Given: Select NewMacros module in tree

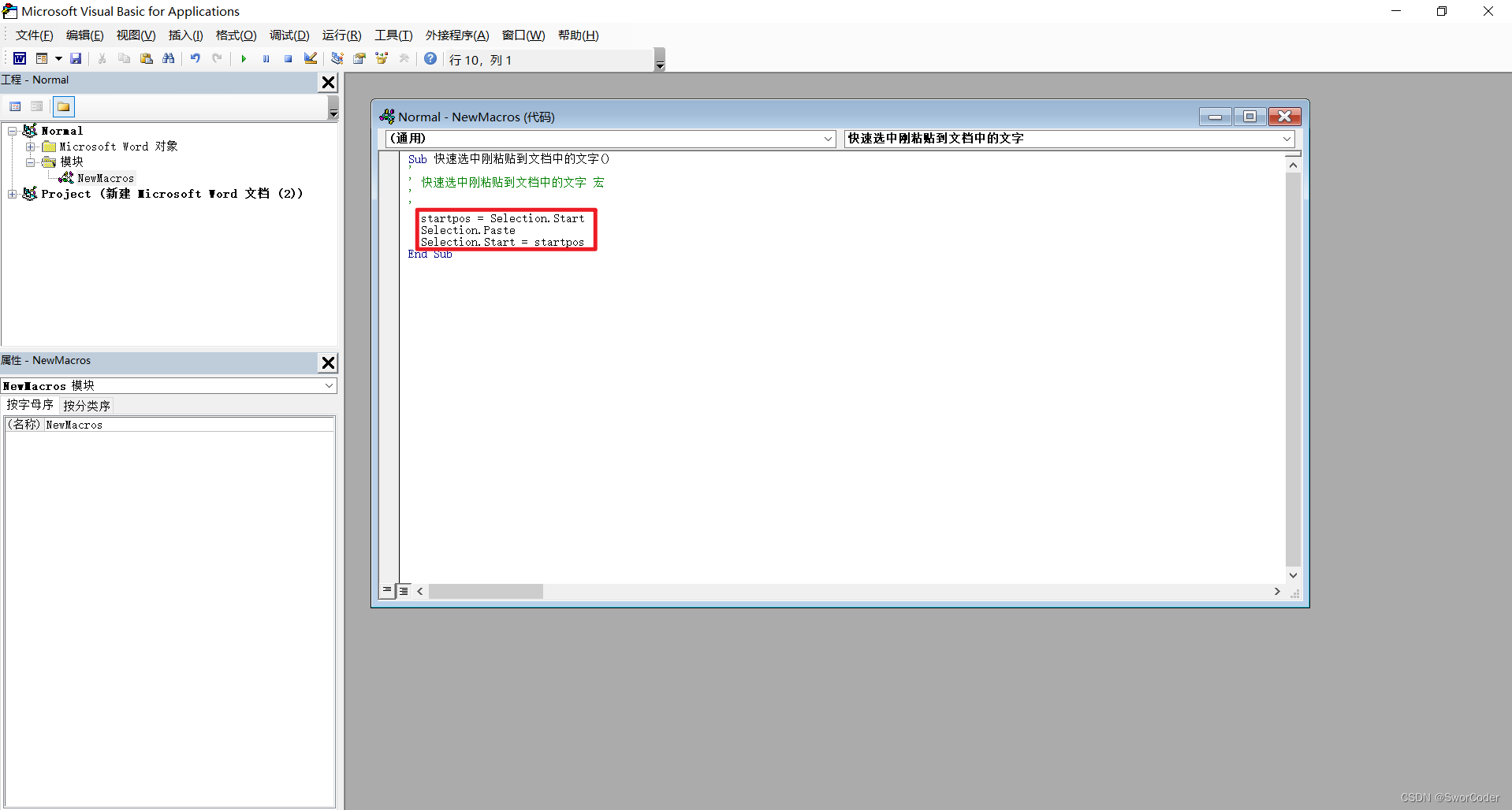Looking at the screenshot, I should tap(106, 178).
